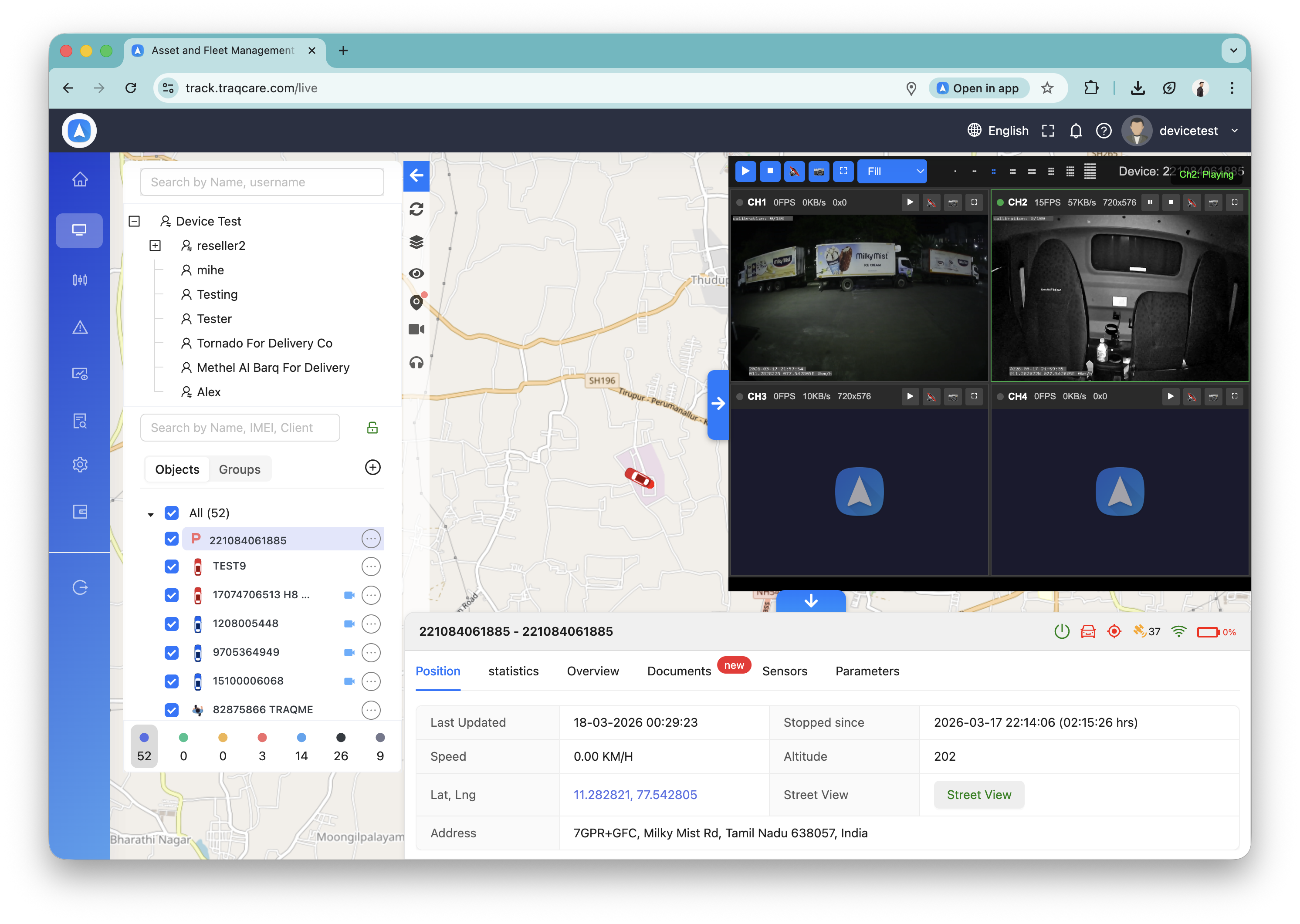Screen dimensions: 1300x924
Task: Take snapshot from video toolbar camera icon
Action: (x=819, y=171)
